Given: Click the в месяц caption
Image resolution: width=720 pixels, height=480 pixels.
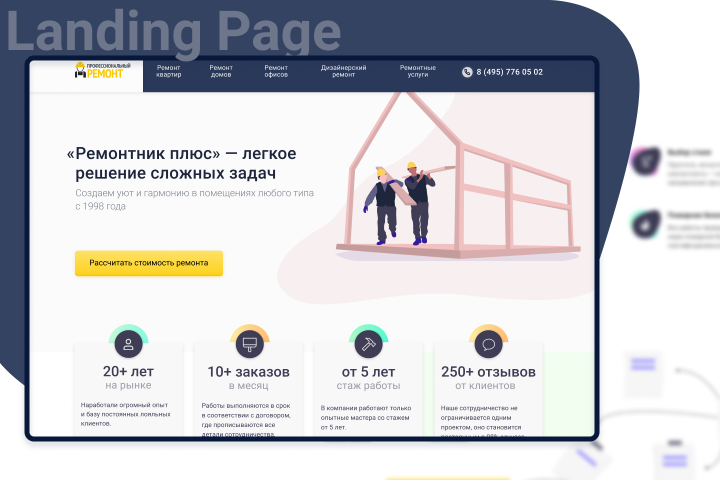Looking at the screenshot, I should click(x=248, y=386).
